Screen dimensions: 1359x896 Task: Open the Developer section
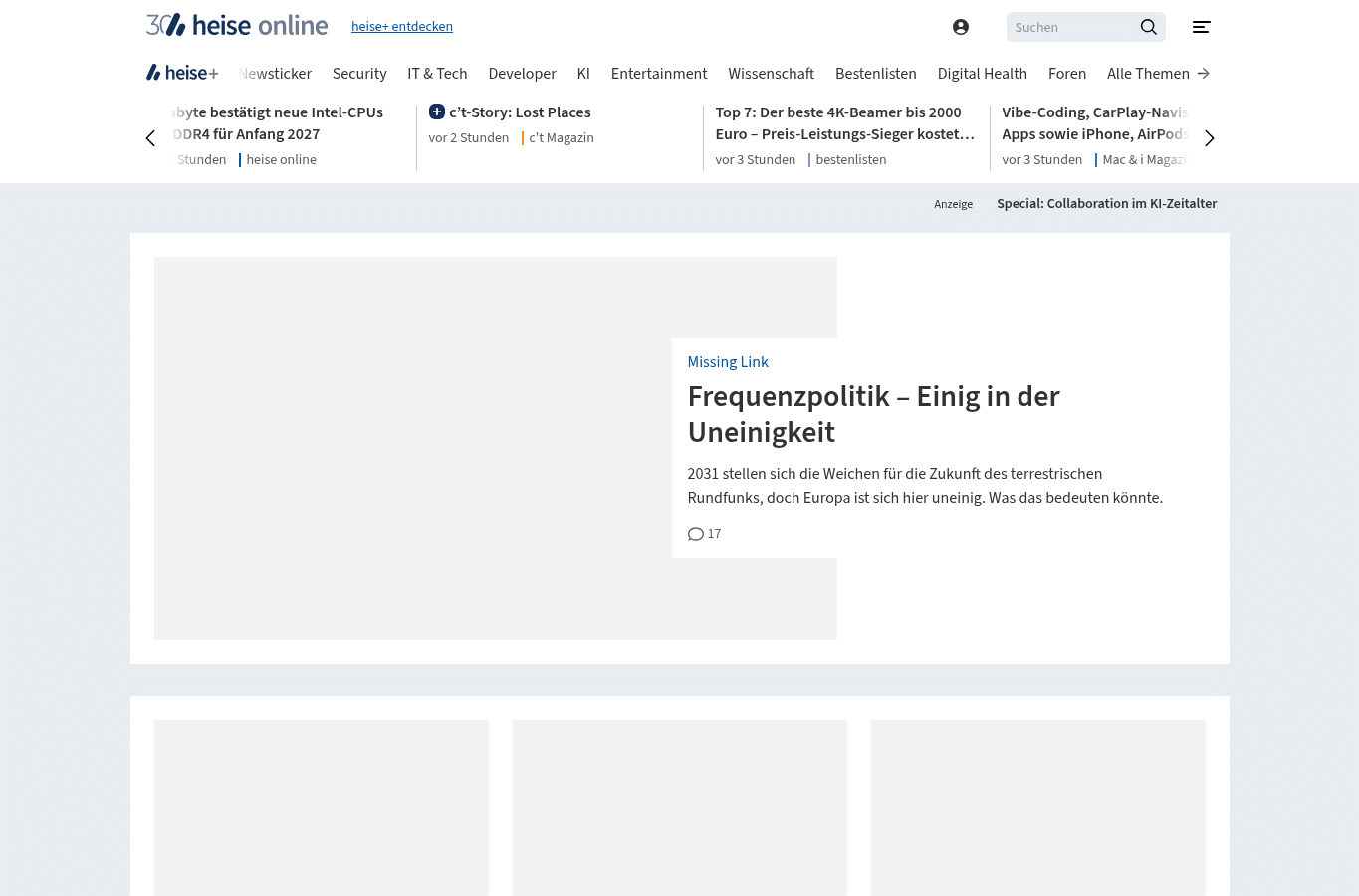[522, 74]
